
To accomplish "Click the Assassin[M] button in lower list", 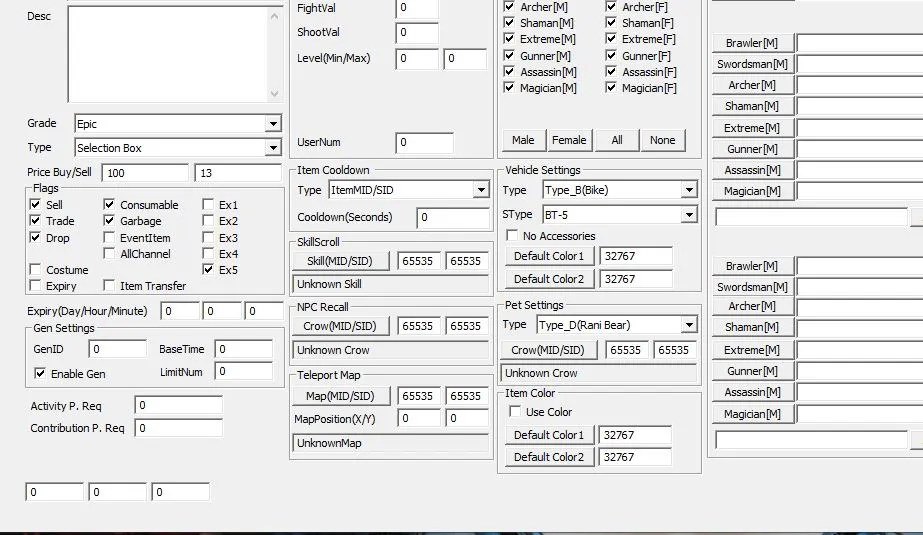I will 752,392.
